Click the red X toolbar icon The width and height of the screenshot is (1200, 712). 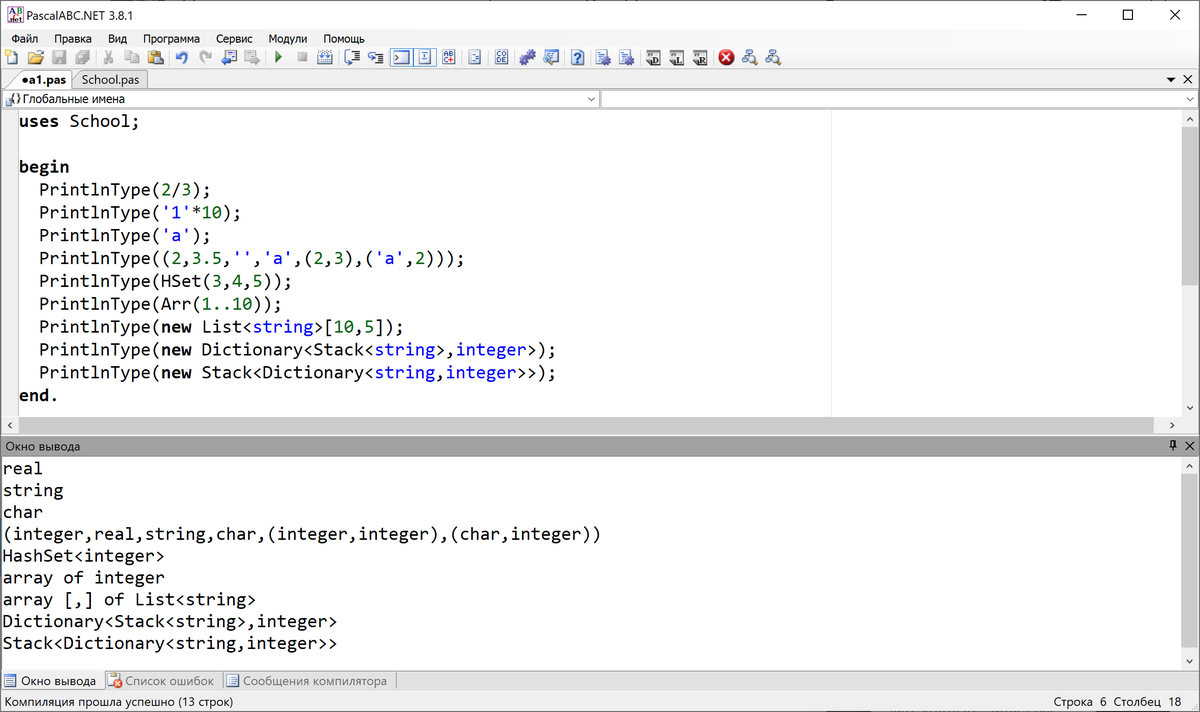coord(726,58)
